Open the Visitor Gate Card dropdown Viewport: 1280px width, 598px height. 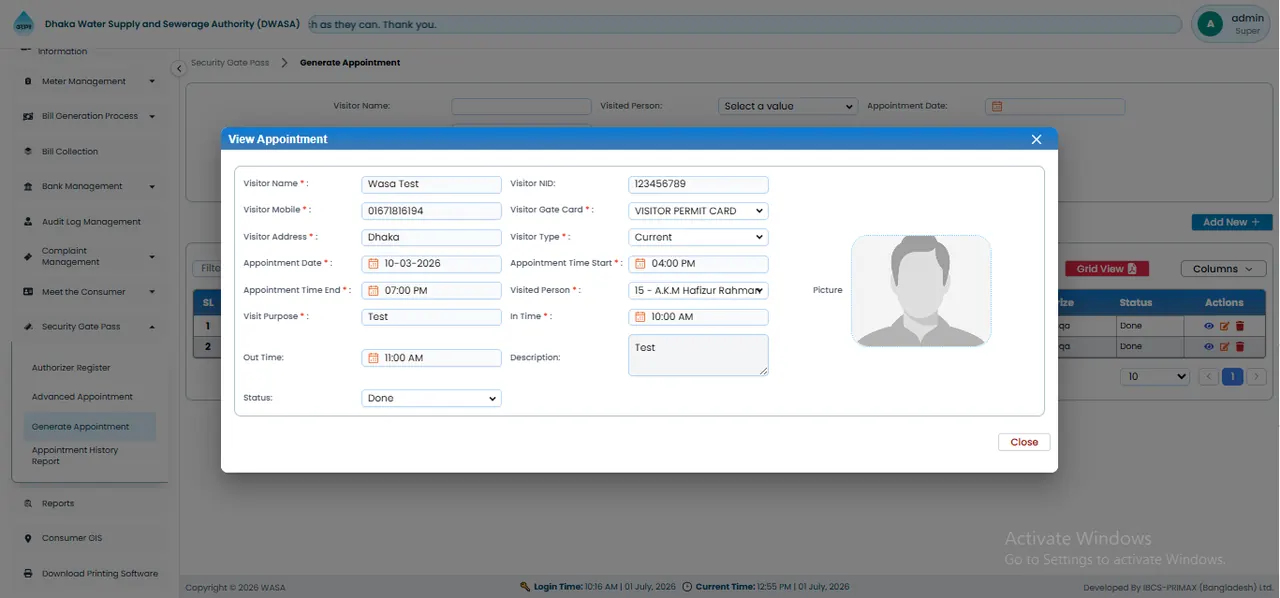tap(698, 211)
